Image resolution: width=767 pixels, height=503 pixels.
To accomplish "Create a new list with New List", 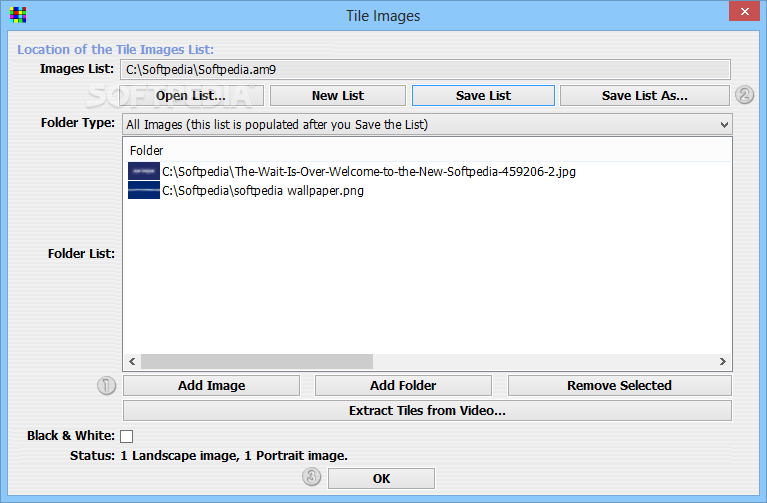I will pyautogui.click(x=338, y=95).
